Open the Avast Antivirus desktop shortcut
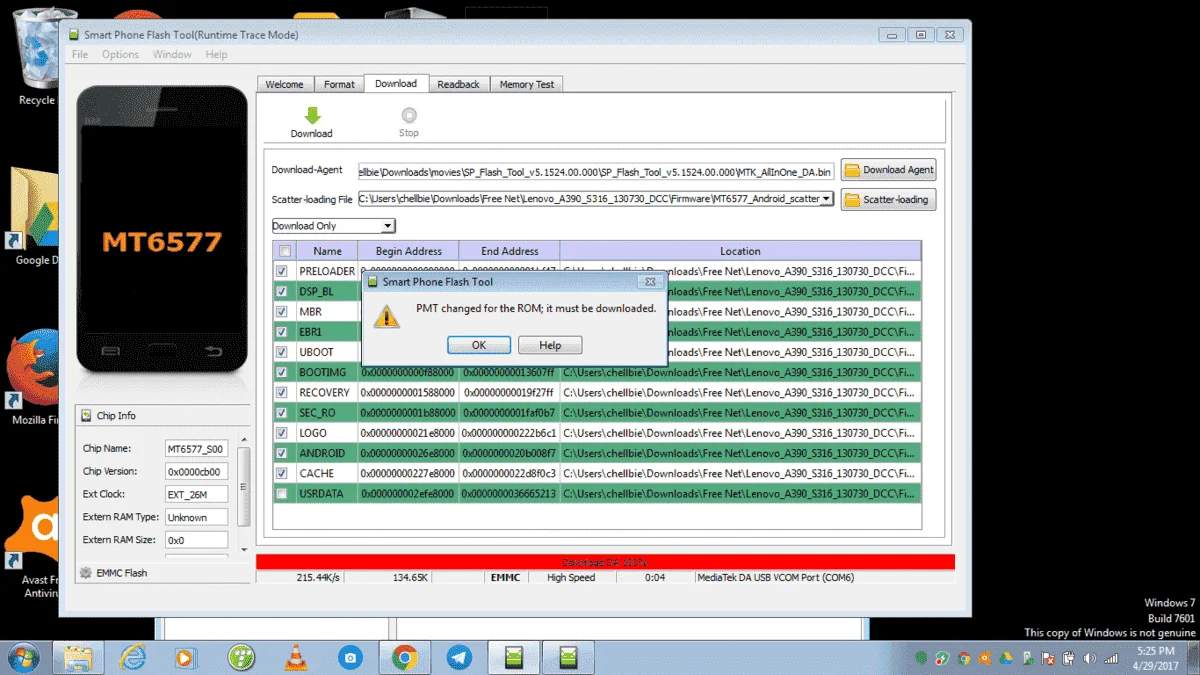 coord(35,545)
